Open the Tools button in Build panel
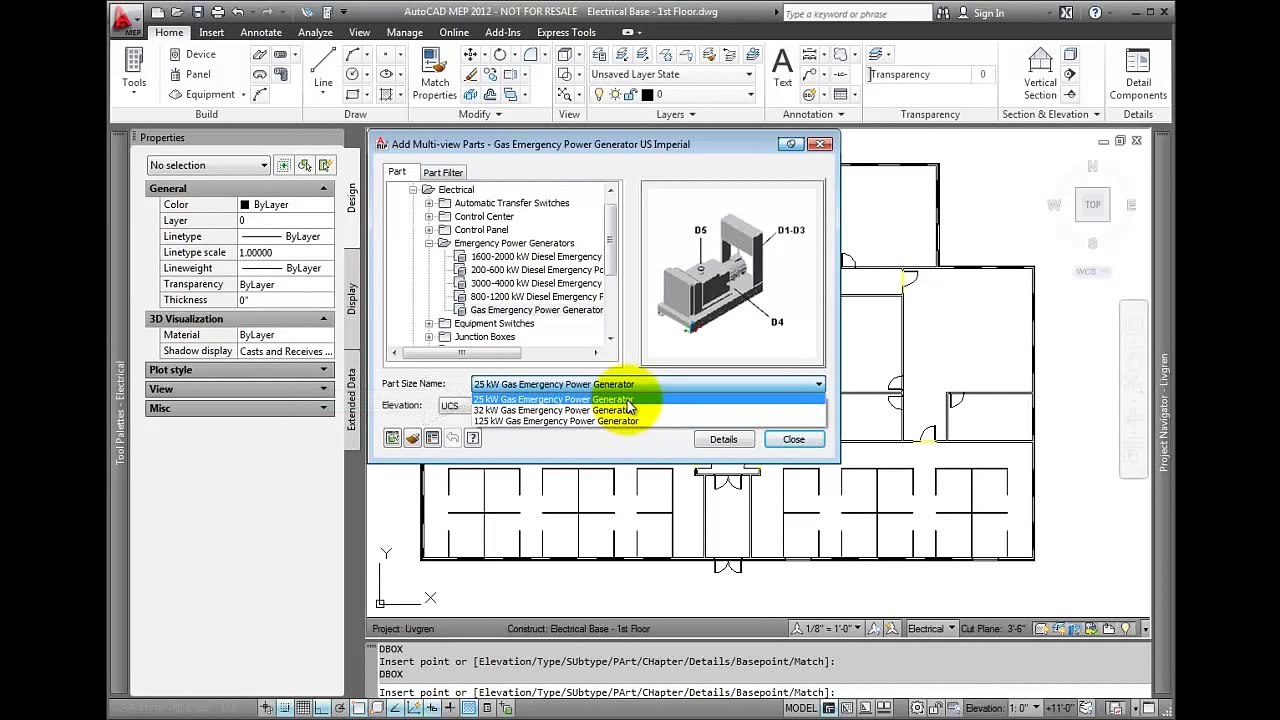The height and width of the screenshot is (720, 1280). 134,70
